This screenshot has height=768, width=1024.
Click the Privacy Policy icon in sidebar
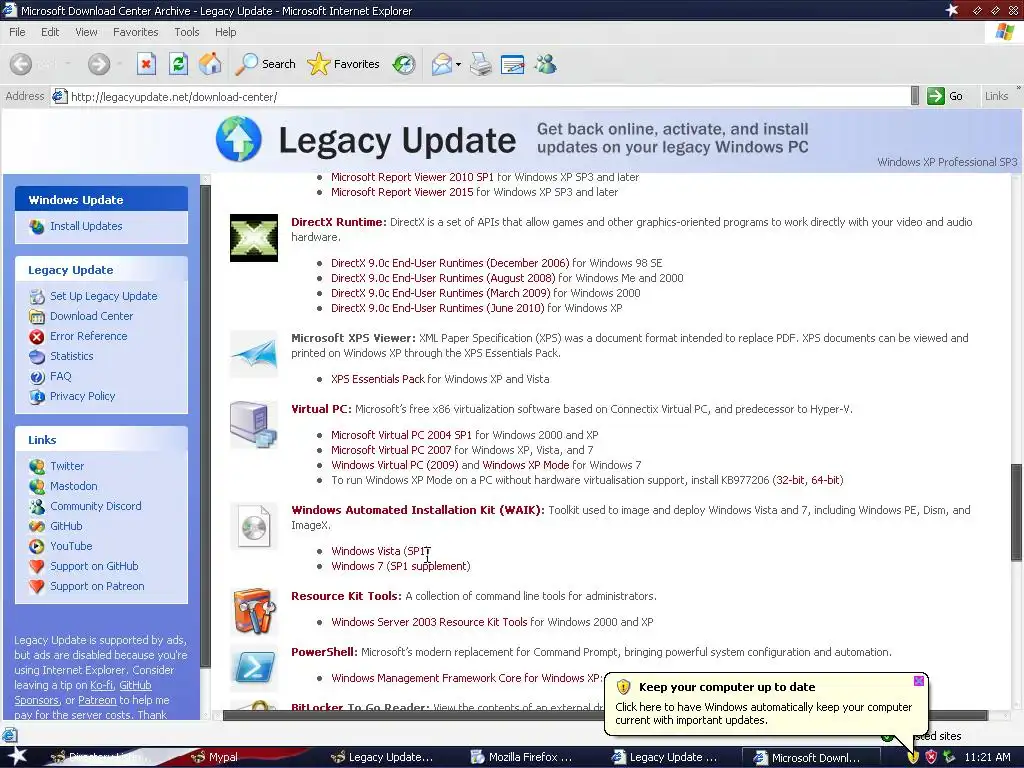tap(37, 396)
